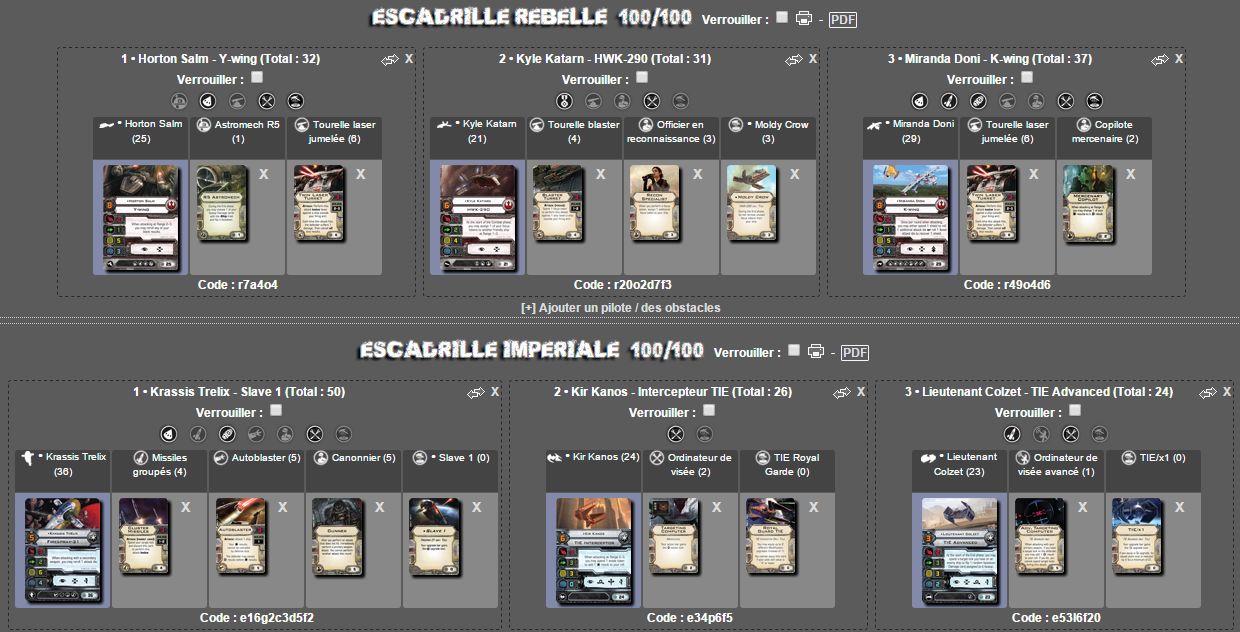Select the code r7a4o4 text
1240x632 pixels.
click(x=238, y=285)
